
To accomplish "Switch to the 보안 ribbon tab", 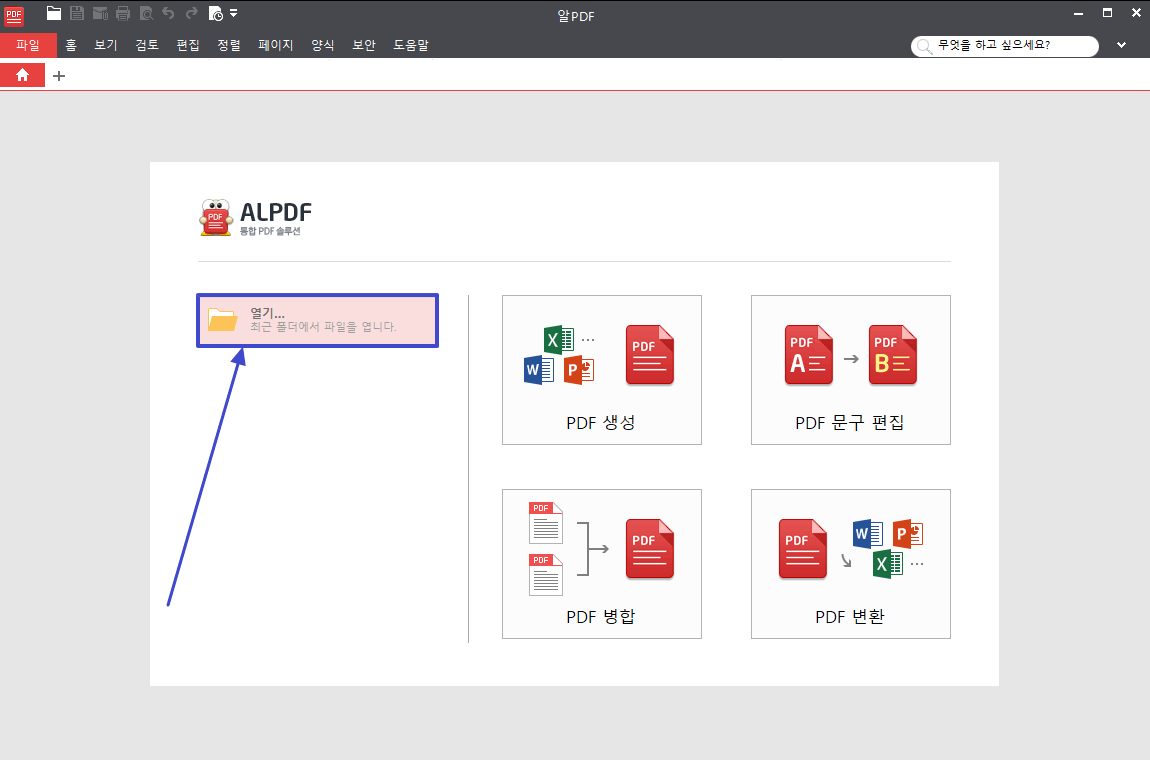I will pyautogui.click(x=364, y=45).
